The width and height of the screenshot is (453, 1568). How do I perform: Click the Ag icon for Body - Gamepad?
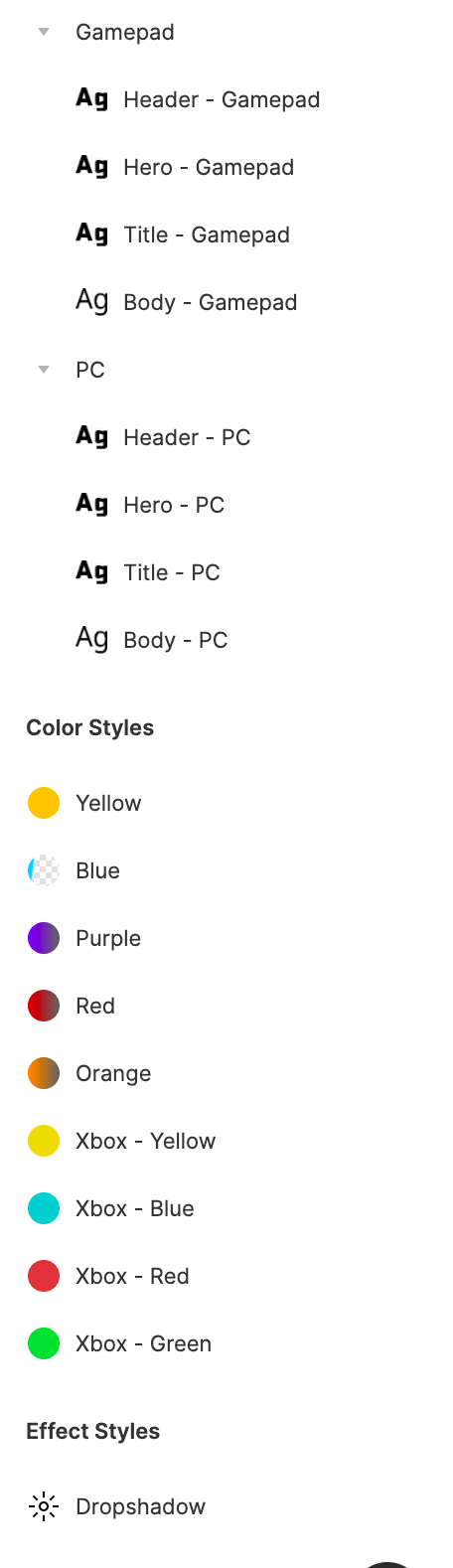[92, 302]
